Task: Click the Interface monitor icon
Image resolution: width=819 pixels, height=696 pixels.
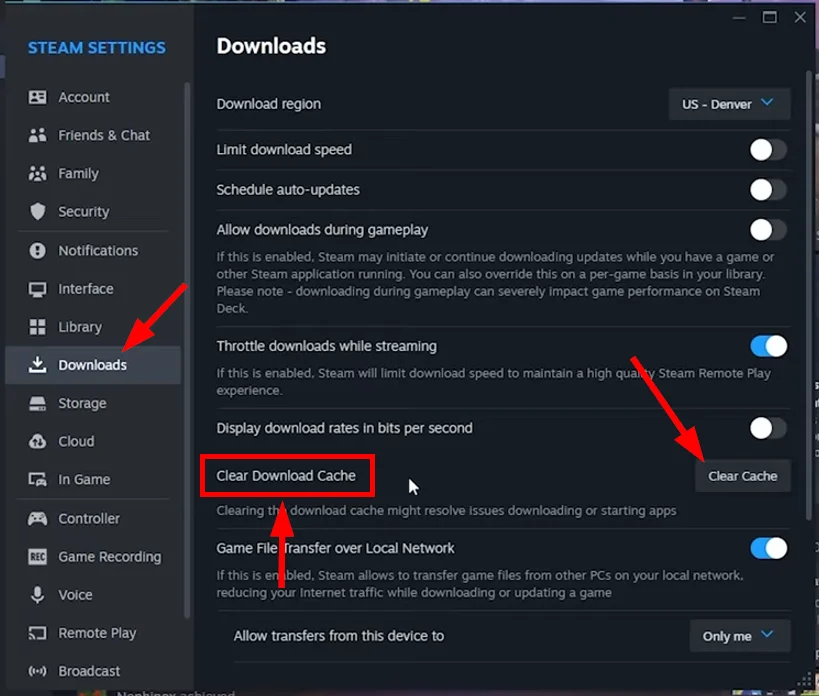Action: (x=37, y=289)
